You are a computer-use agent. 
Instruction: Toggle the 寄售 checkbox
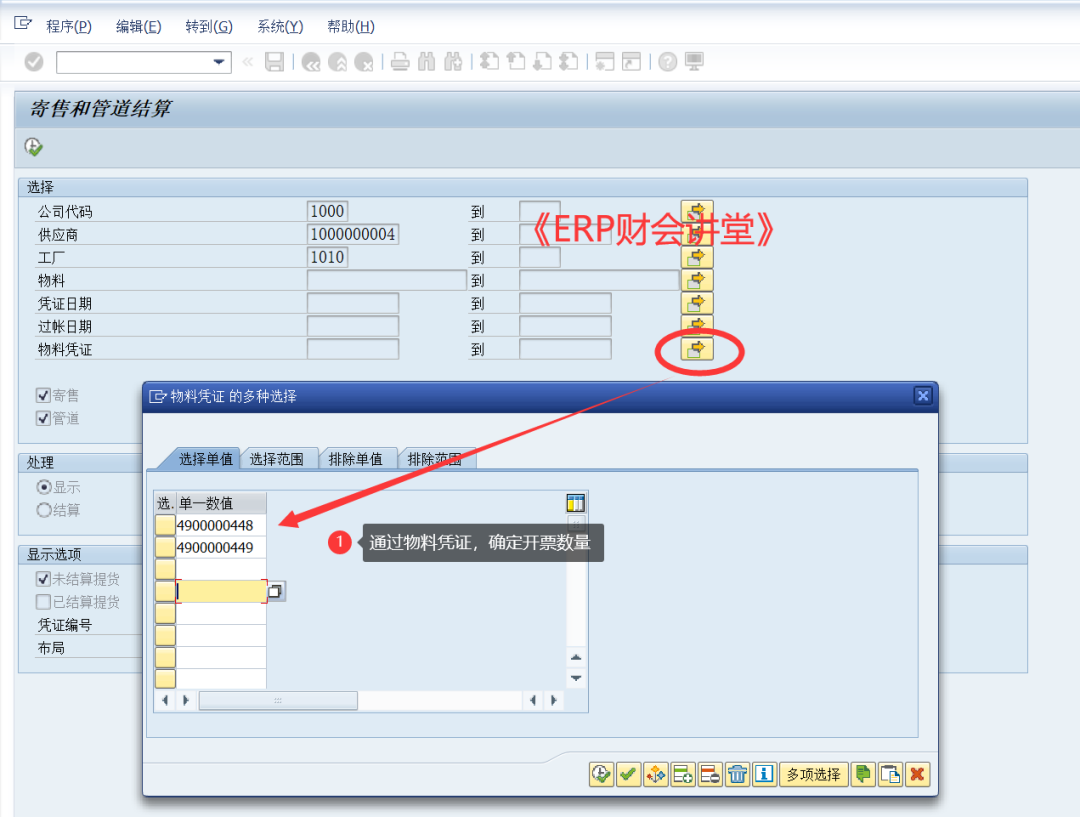coord(43,395)
